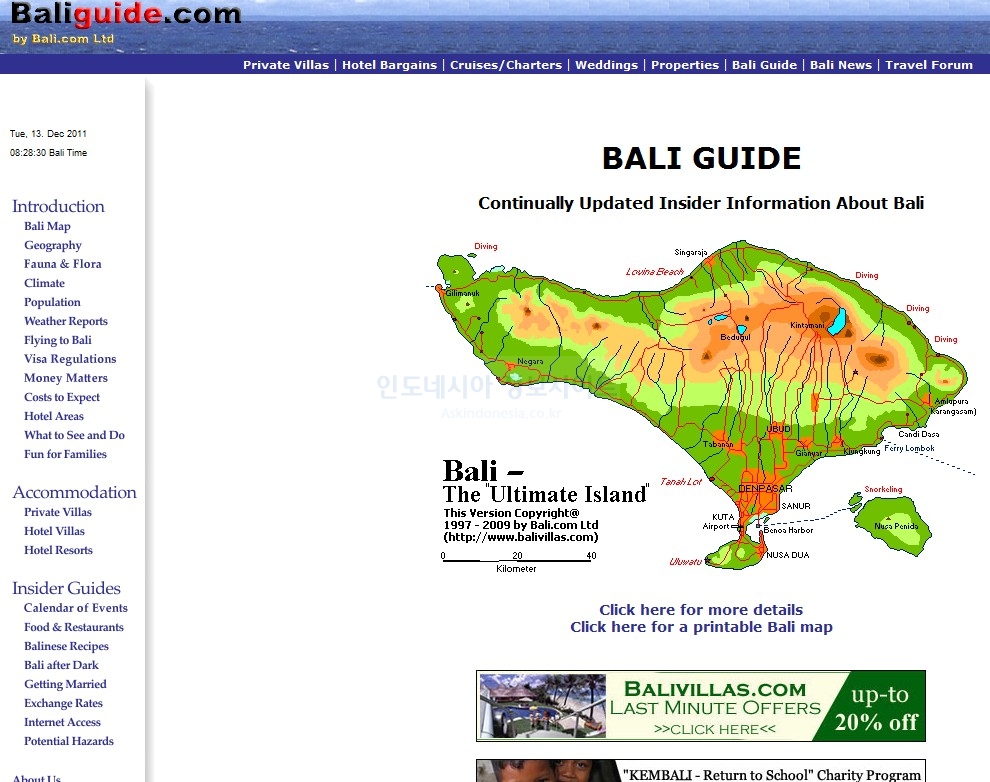Viewport: 990px width, 782px height.
Task: Click the Bali after Dark link
Action: point(61,665)
